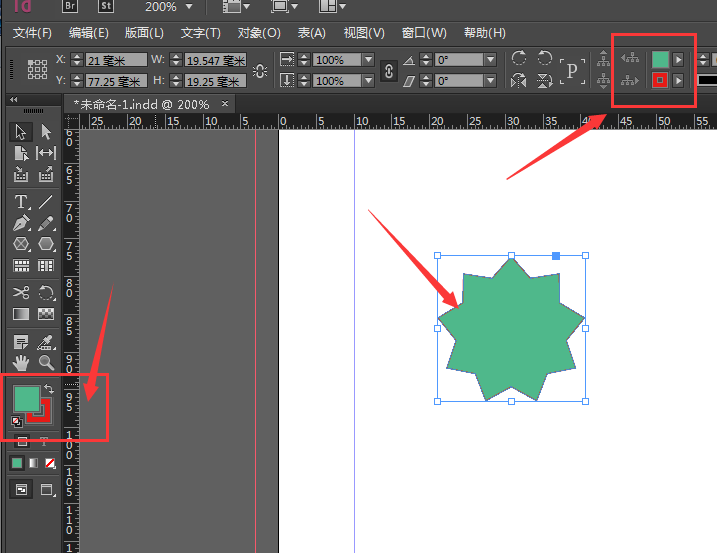Open the stroke color options arrow
Viewport: 717px width, 553px height.
(679, 81)
